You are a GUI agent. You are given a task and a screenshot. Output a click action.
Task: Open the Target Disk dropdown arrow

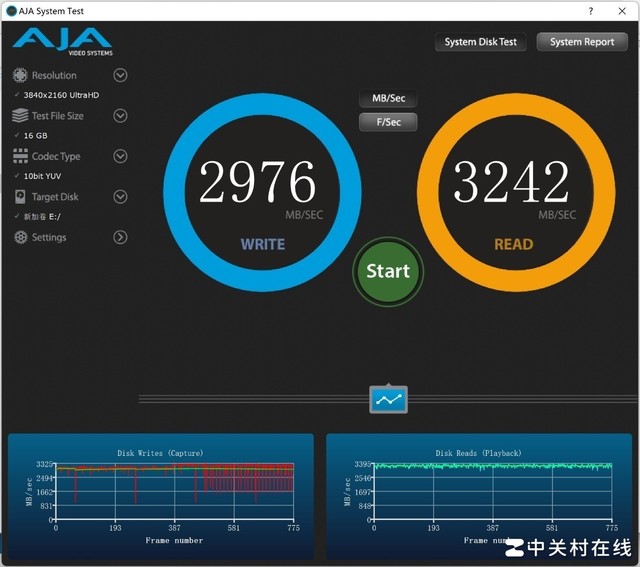coord(120,197)
